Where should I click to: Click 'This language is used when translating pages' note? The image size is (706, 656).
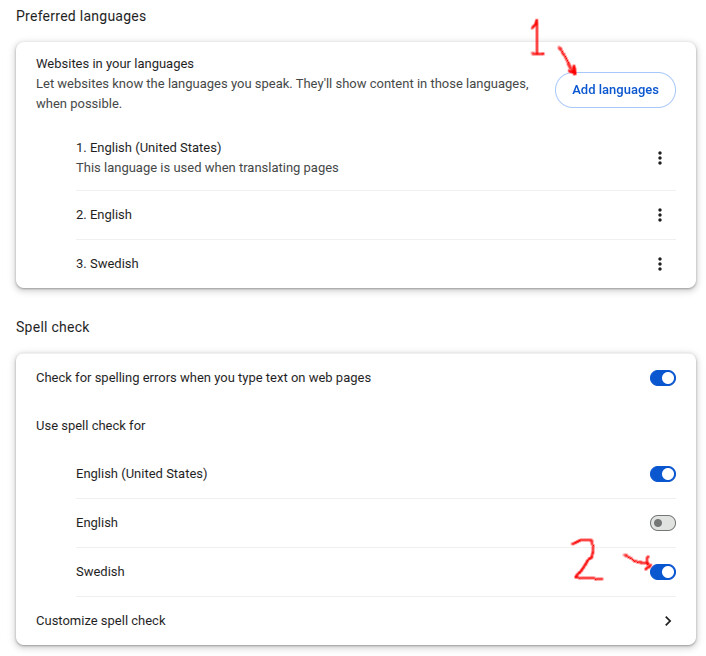pyautogui.click(x=207, y=168)
